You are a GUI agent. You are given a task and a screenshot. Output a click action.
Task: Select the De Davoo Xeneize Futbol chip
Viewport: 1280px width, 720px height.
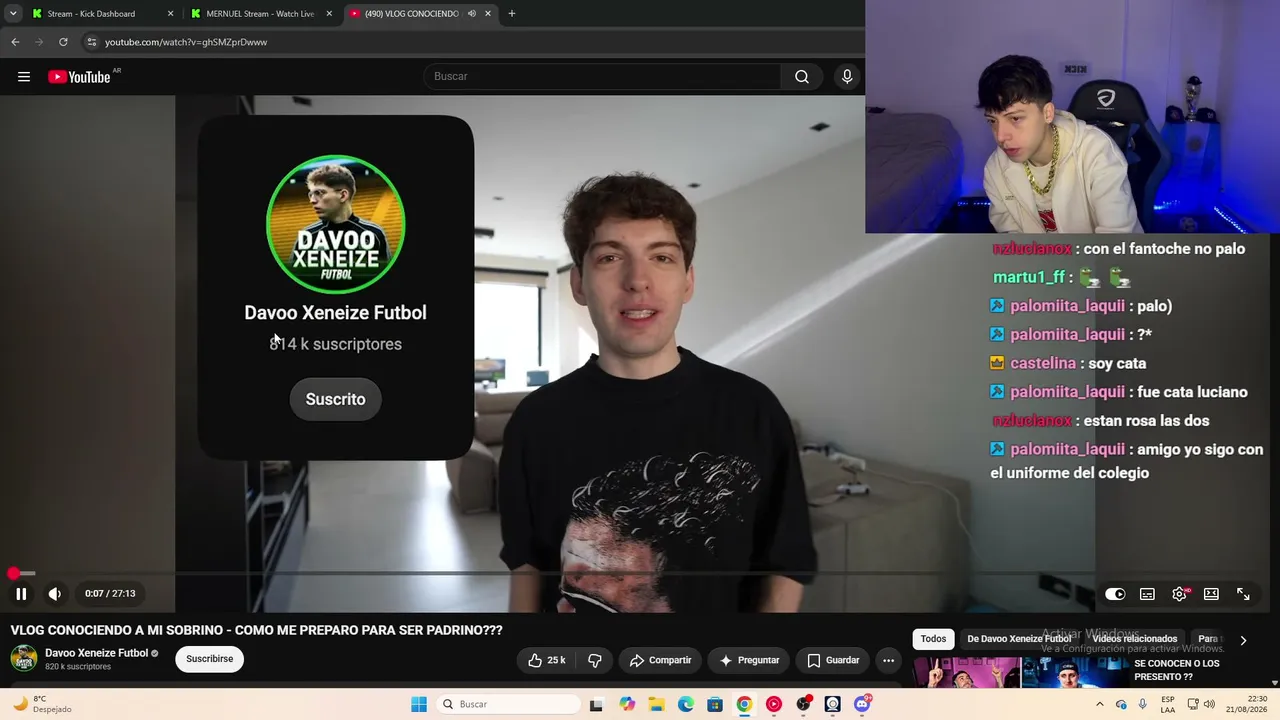pyautogui.click(x=1019, y=639)
